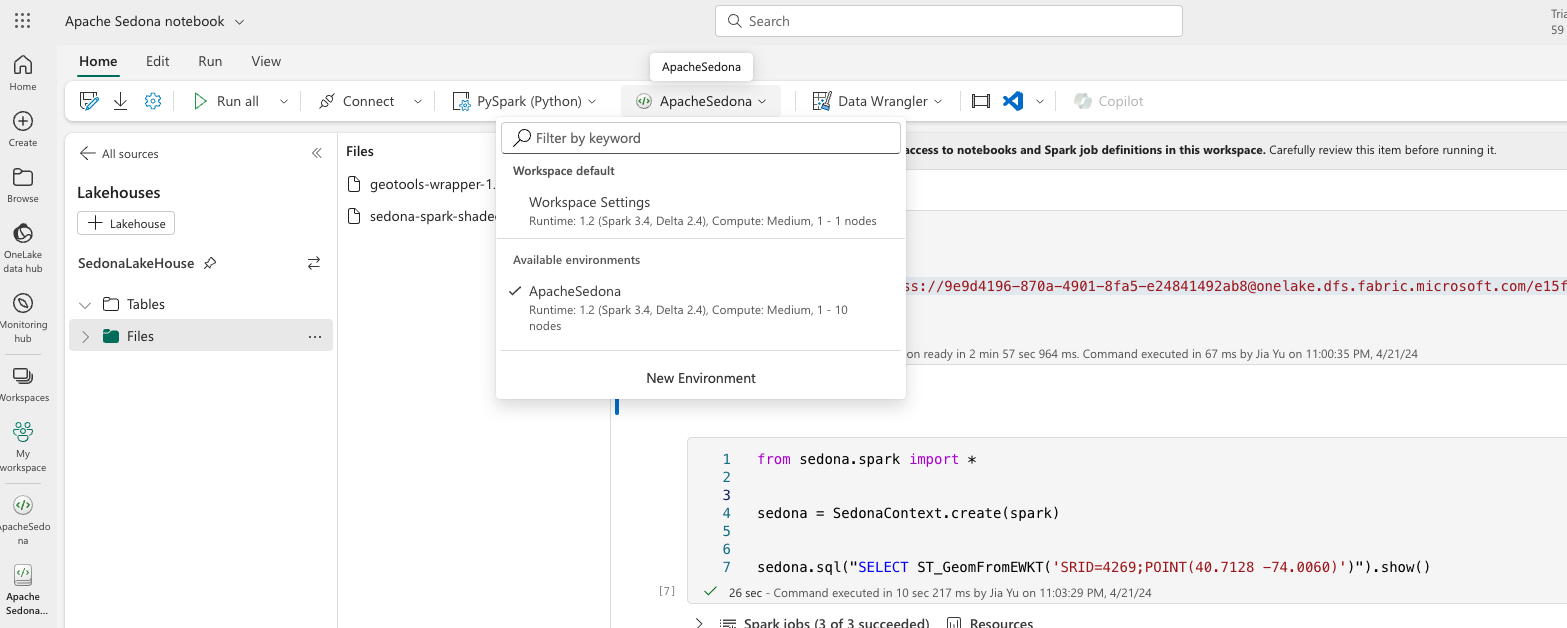Open OneLake data hub
The image size is (1567, 628).
point(22,233)
